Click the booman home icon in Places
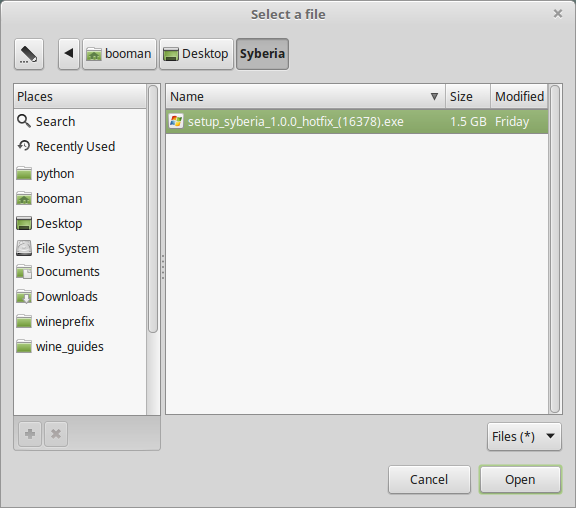 coord(24,198)
